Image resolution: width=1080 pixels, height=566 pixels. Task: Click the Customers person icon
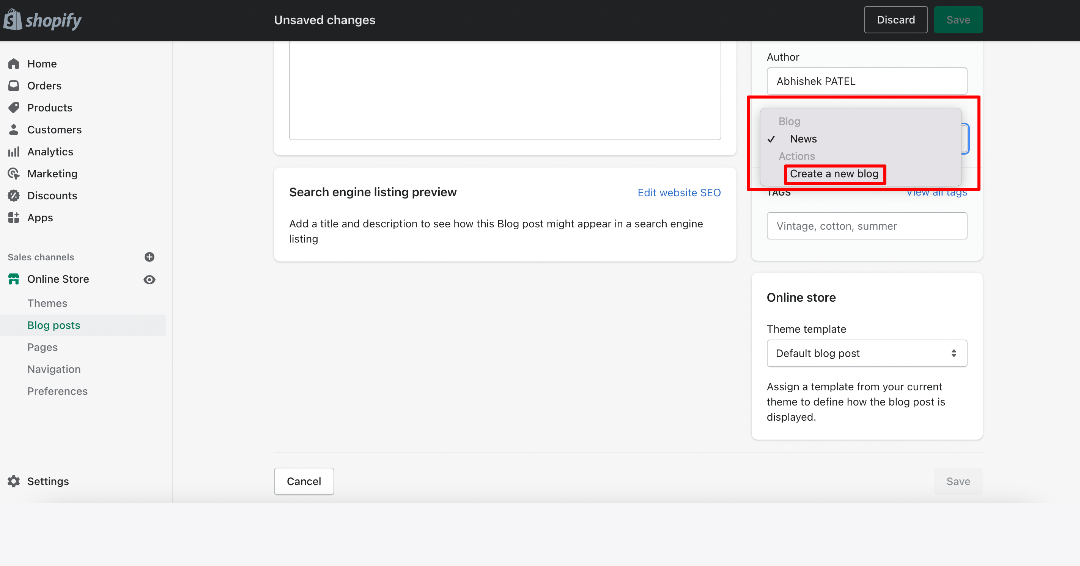pyautogui.click(x=13, y=129)
